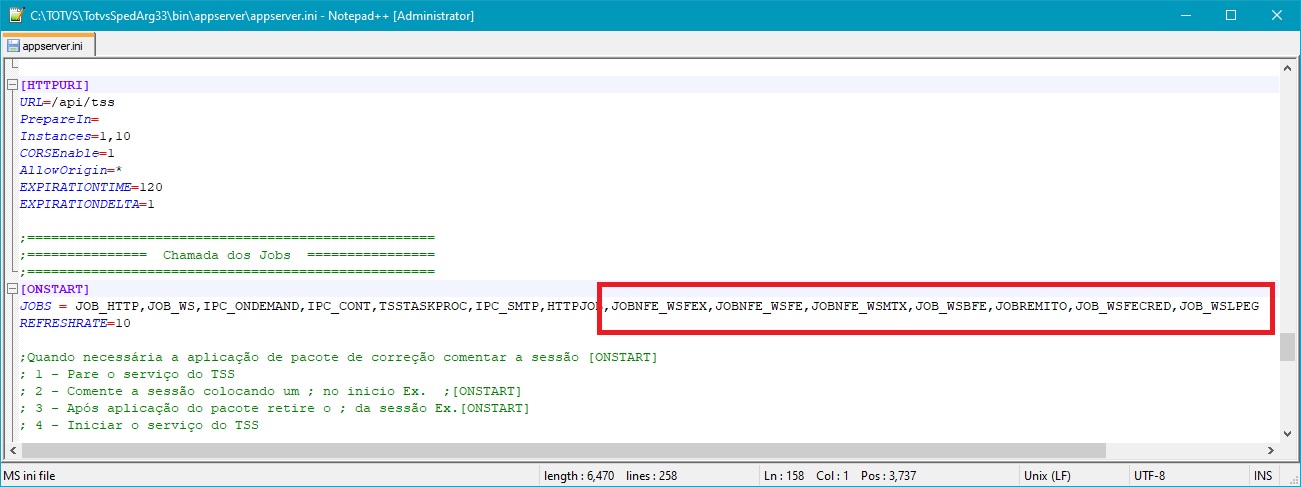The width and height of the screenshot is (1301, 487).
Task: Click the AllowOrigin=* line
Action: point(72,170)
